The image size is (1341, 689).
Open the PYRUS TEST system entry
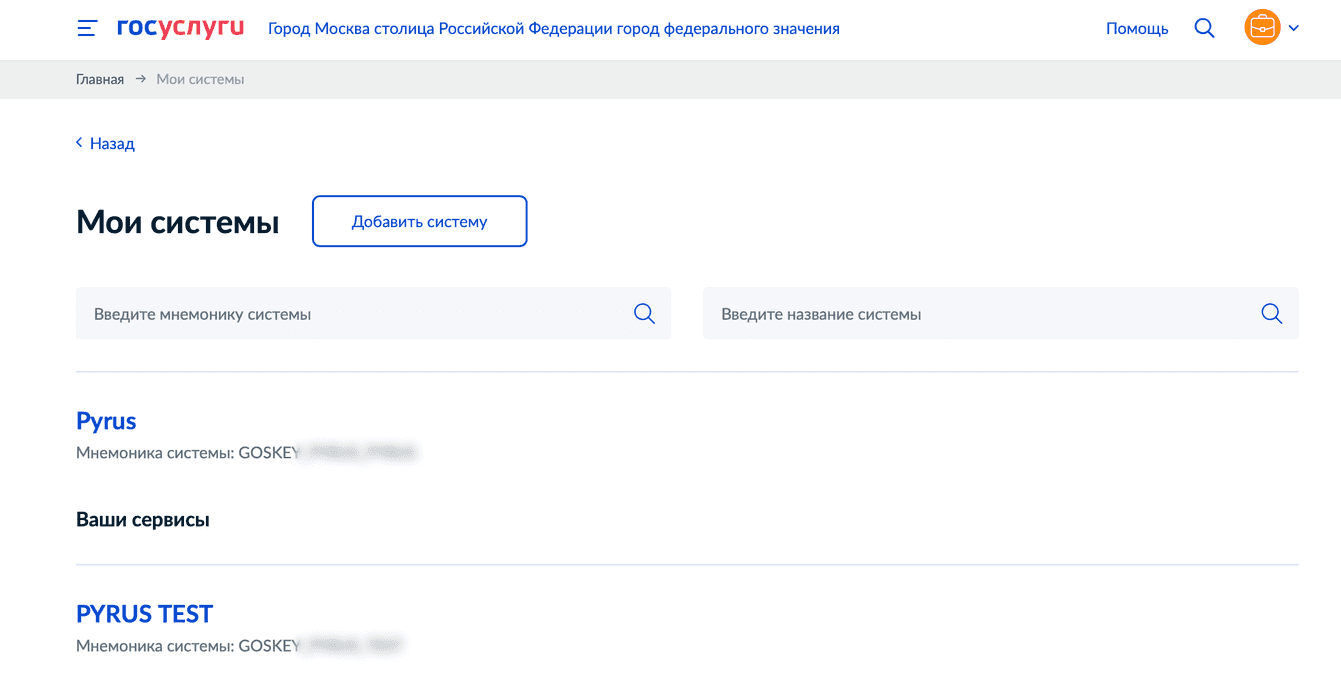(145, 613)
